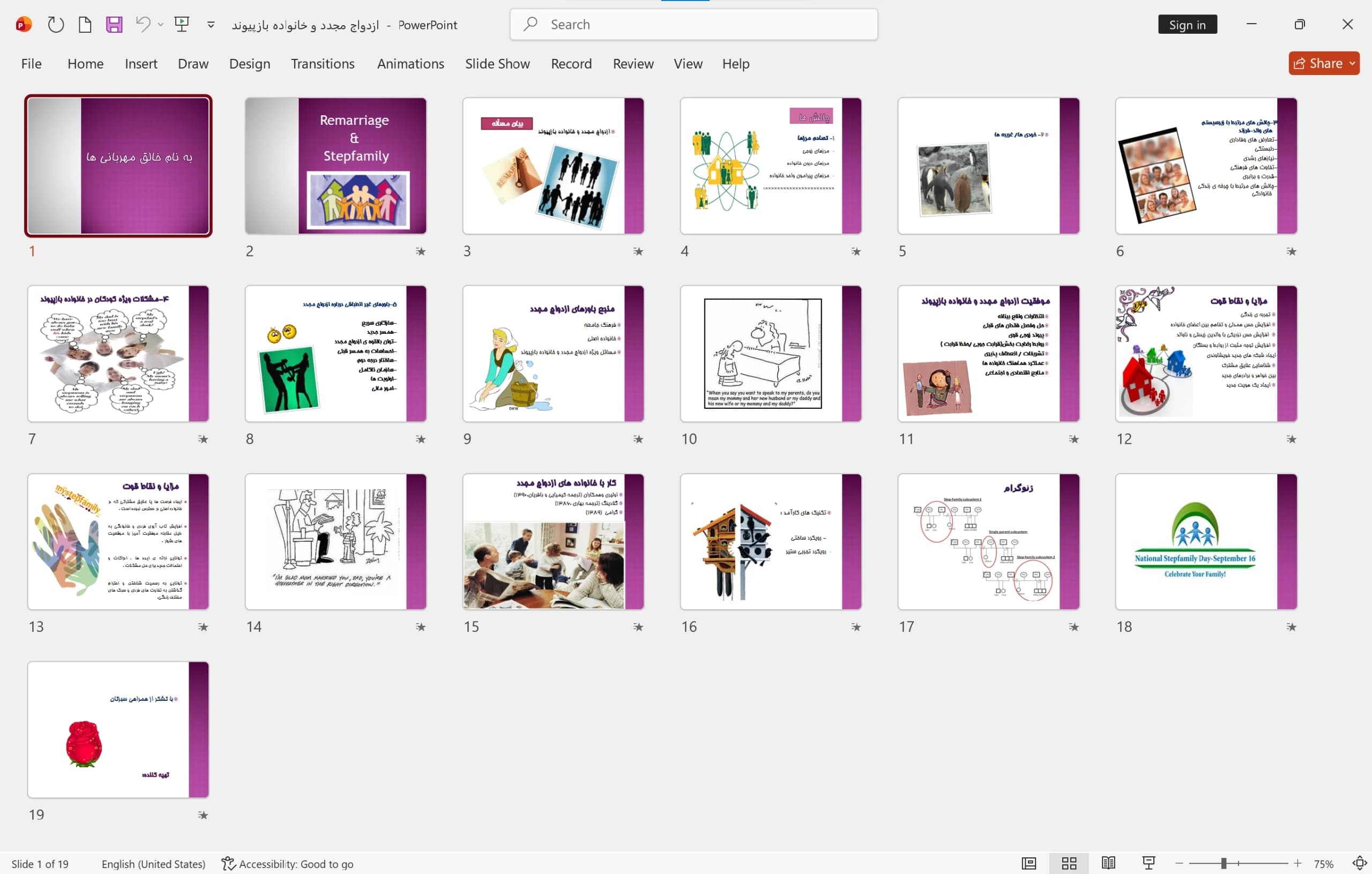This screenshot has width=1372, height=874.
Task: Click the Slide Show icon in the status bar
Action: [x=1148, y=863]
